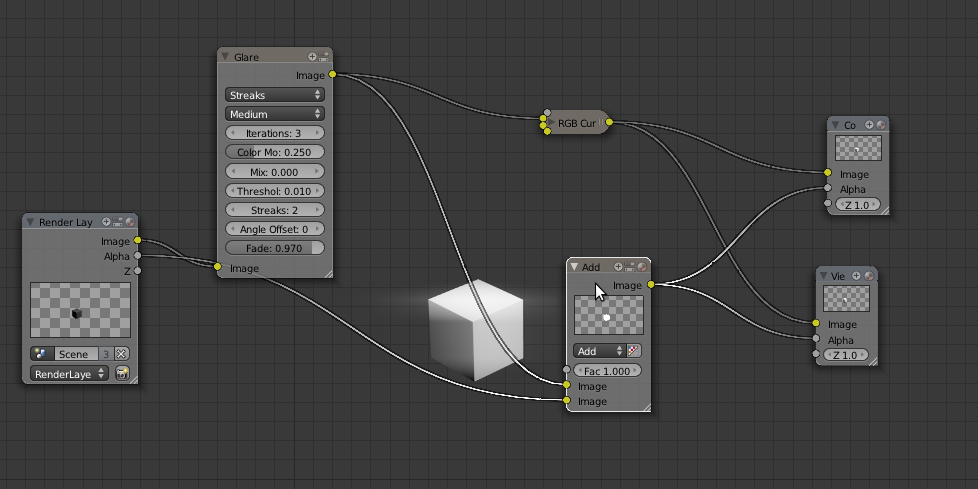The image size is (978, 489).
Task: Click the Image input socket of the Composite node
Action: coord(828,173)
